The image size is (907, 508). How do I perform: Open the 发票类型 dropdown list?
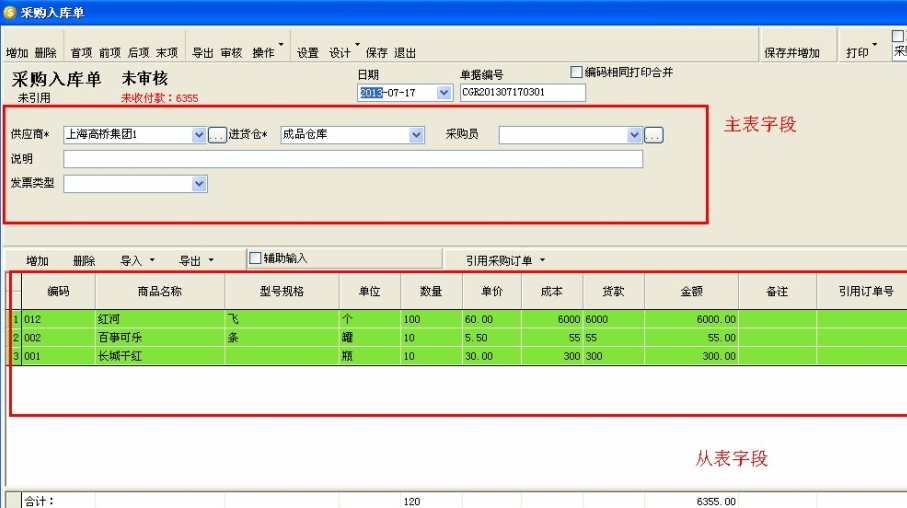point(199,184)
